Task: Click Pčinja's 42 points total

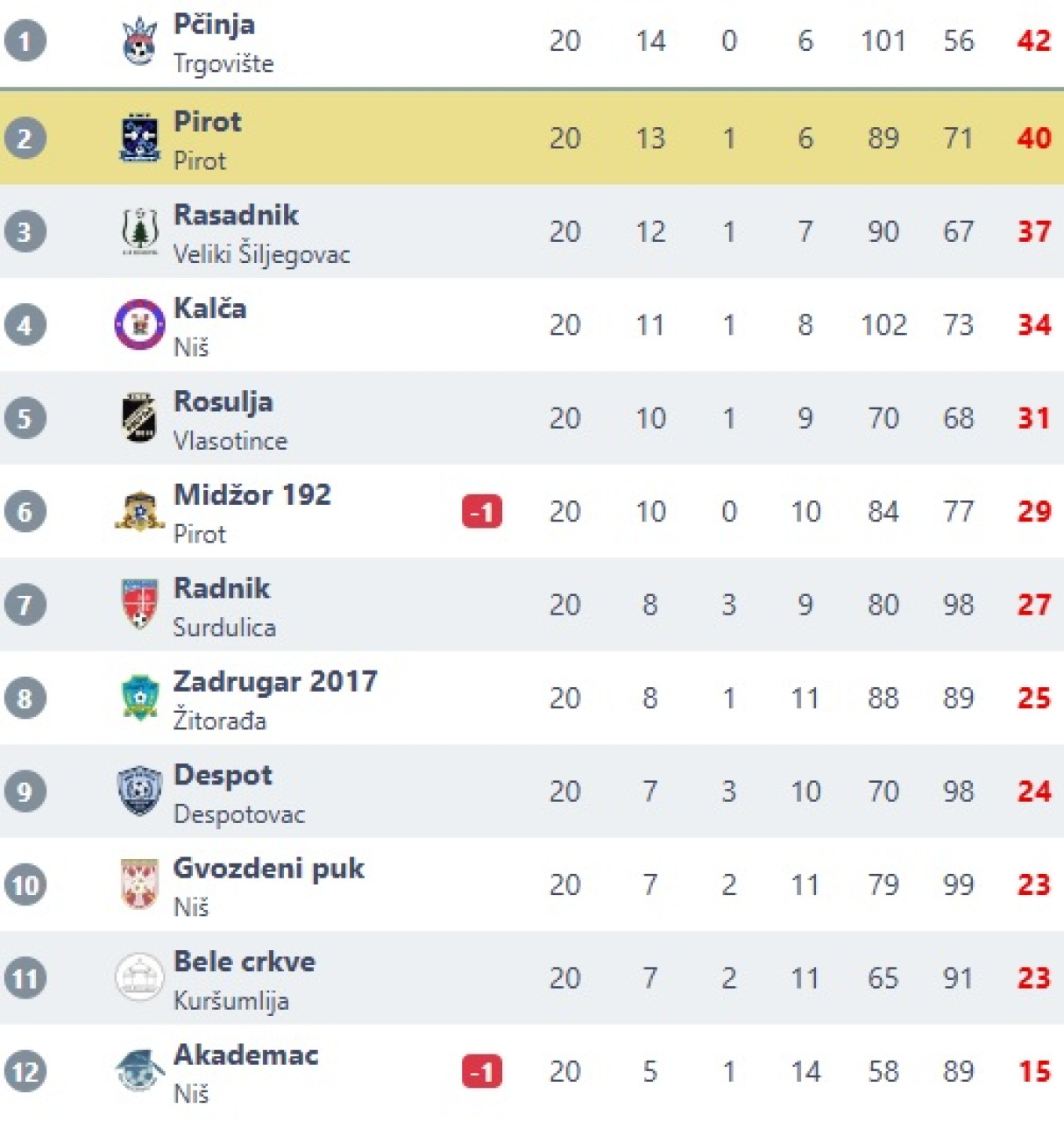Action: click(1033, 41)
